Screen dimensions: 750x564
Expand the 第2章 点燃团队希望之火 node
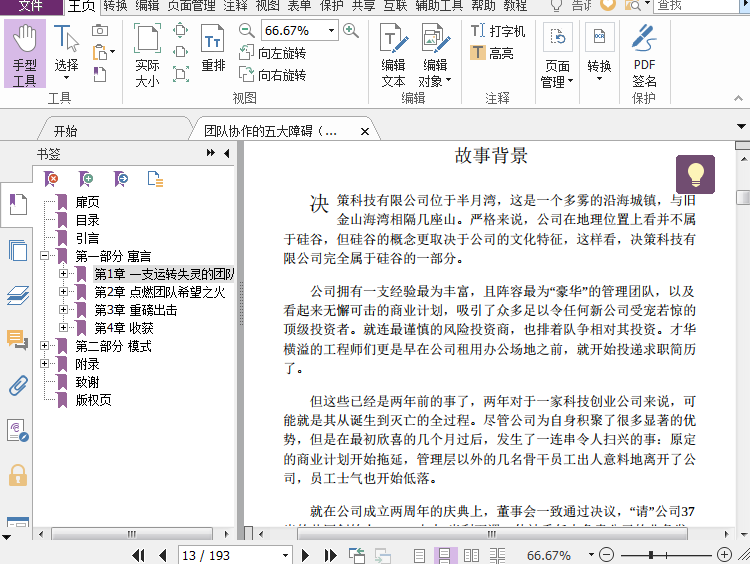[63, 291]
